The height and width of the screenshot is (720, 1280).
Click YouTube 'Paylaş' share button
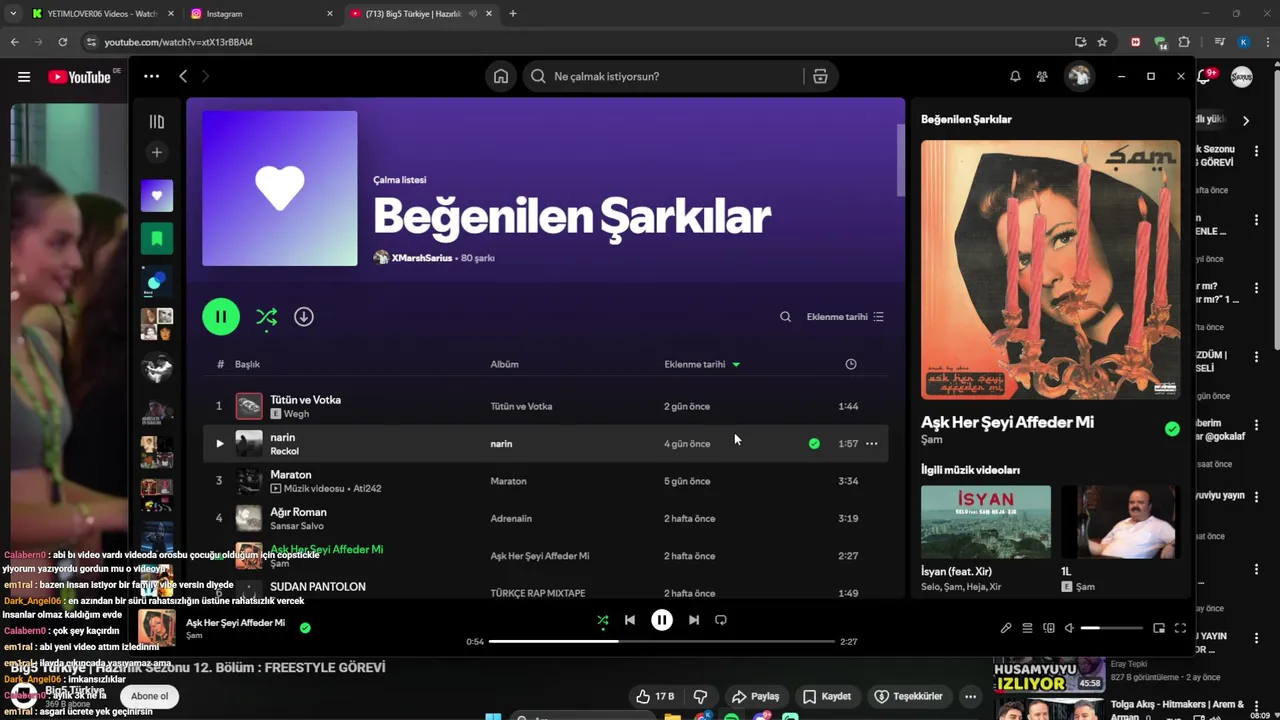coord(755,696)
